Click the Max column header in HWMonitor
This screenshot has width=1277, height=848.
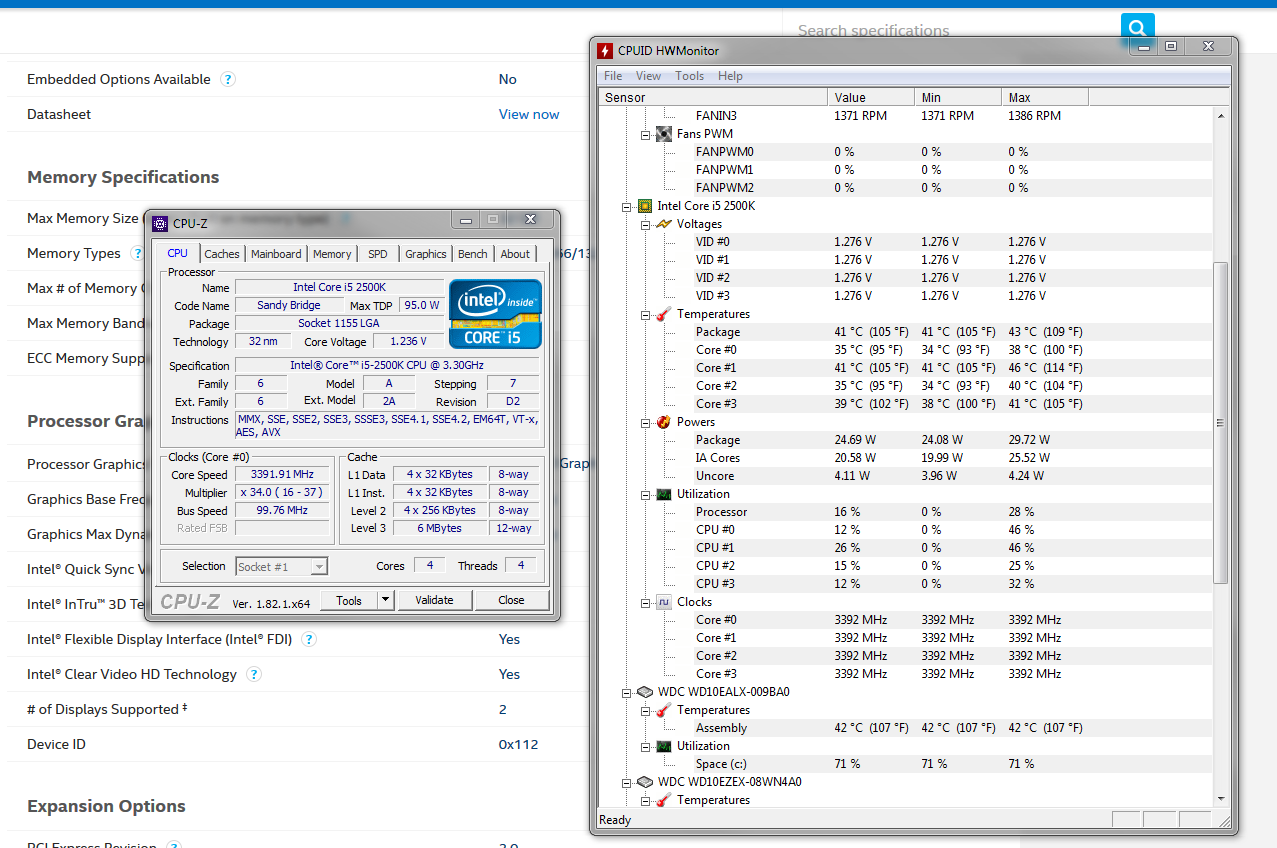tap(1045, 97)
